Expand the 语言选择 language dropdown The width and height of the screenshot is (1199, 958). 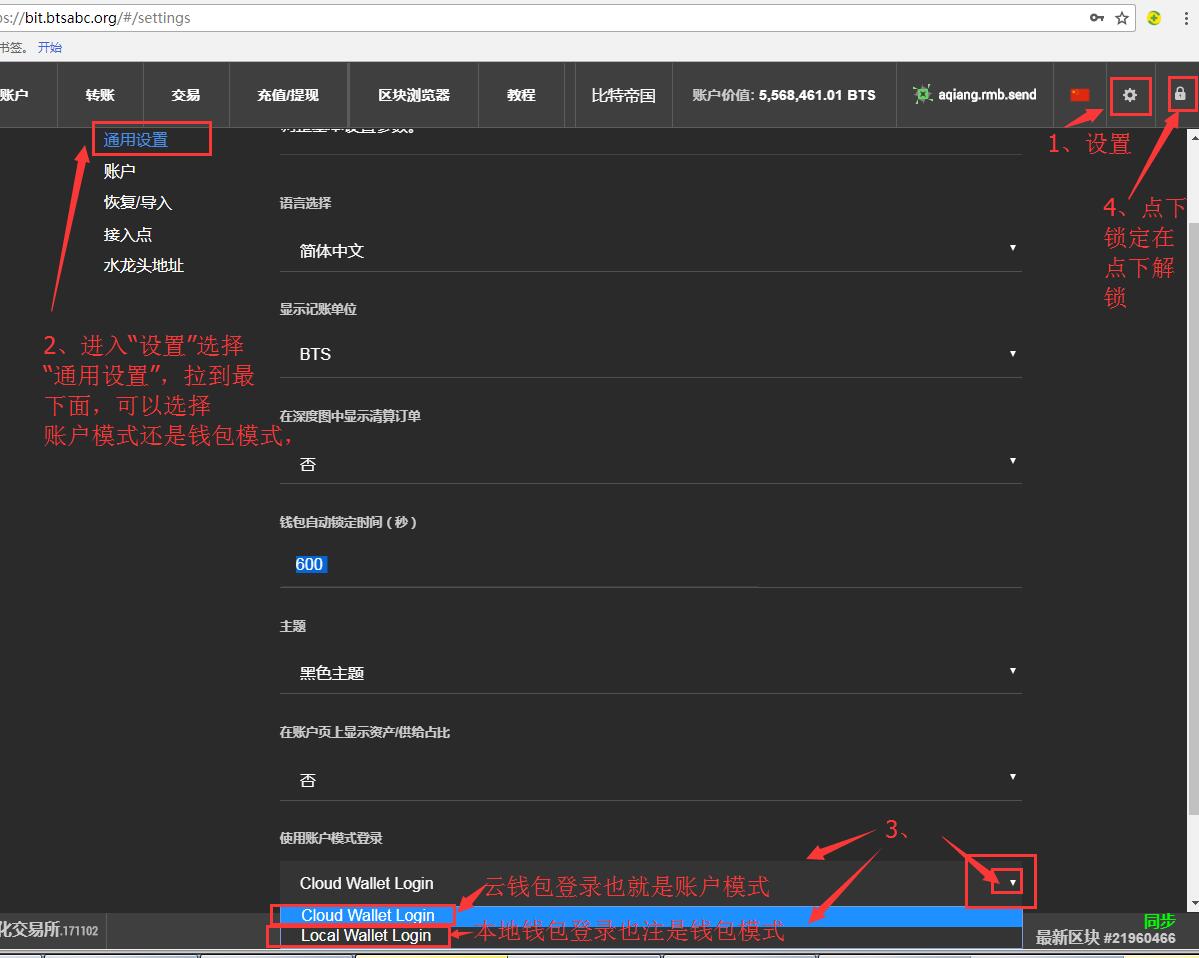pyautogui.click(x=650, y=250)
